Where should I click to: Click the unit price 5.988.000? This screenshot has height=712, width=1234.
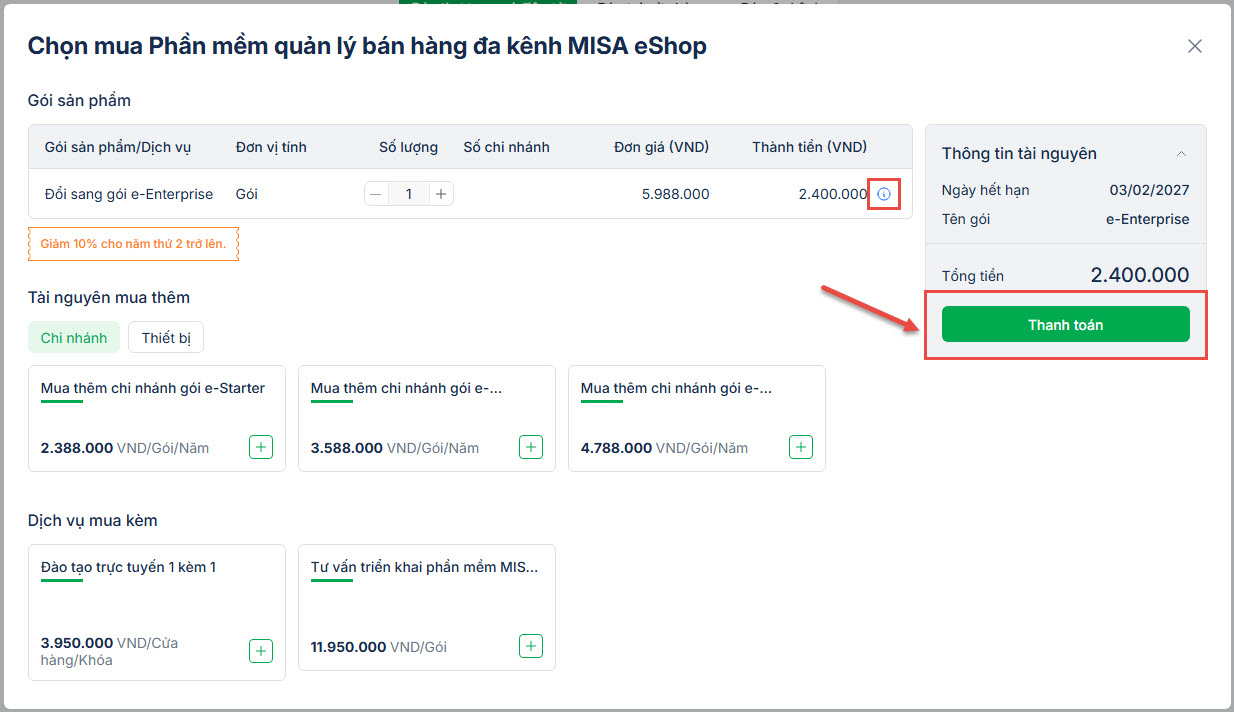click(675, 194)
